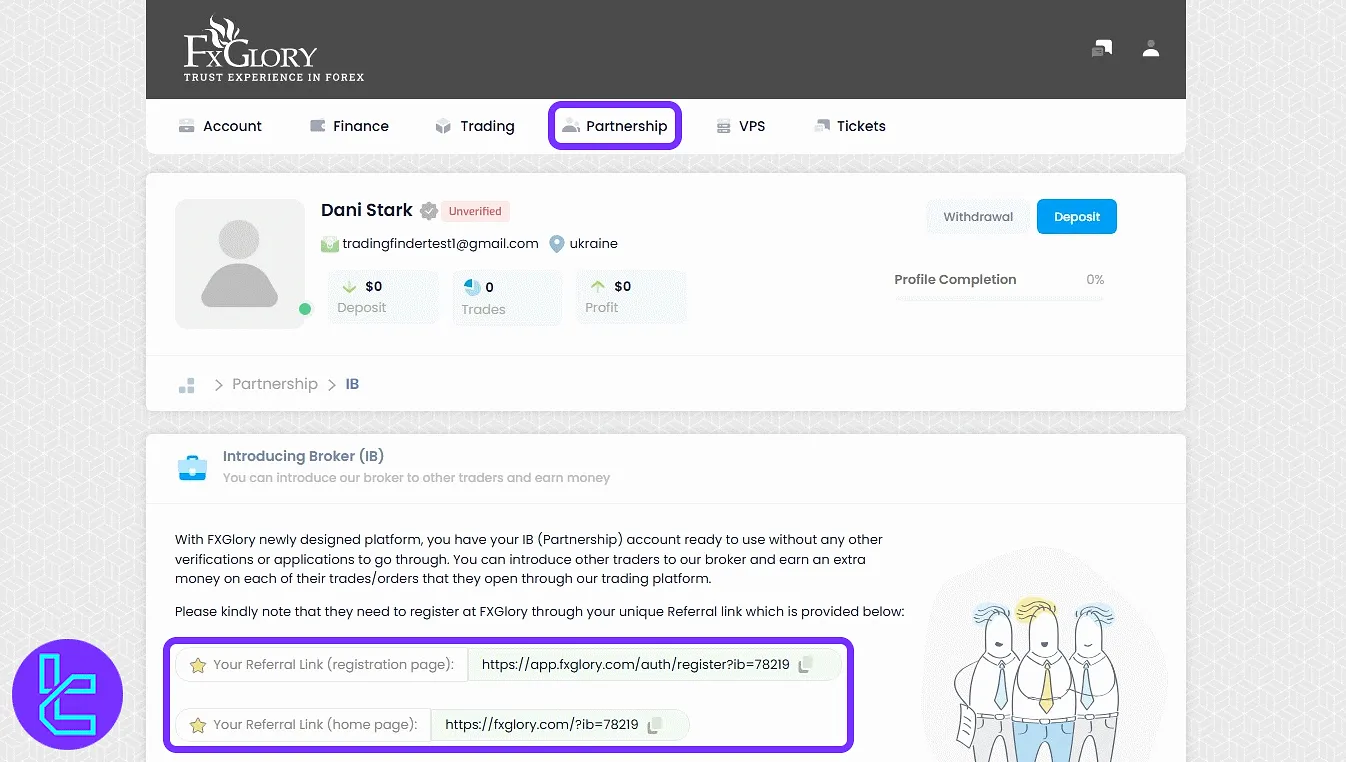Screen dimensions: 1346x762
Task: Click the verification badge beside Dani Stark
Action: pyautogui.click(x=428, y=211)
